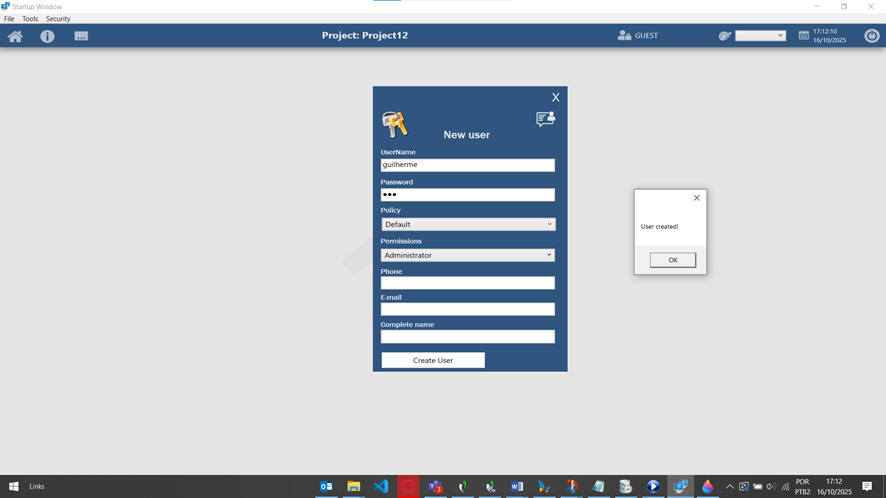Open the Tools menu

coord(30,19)
